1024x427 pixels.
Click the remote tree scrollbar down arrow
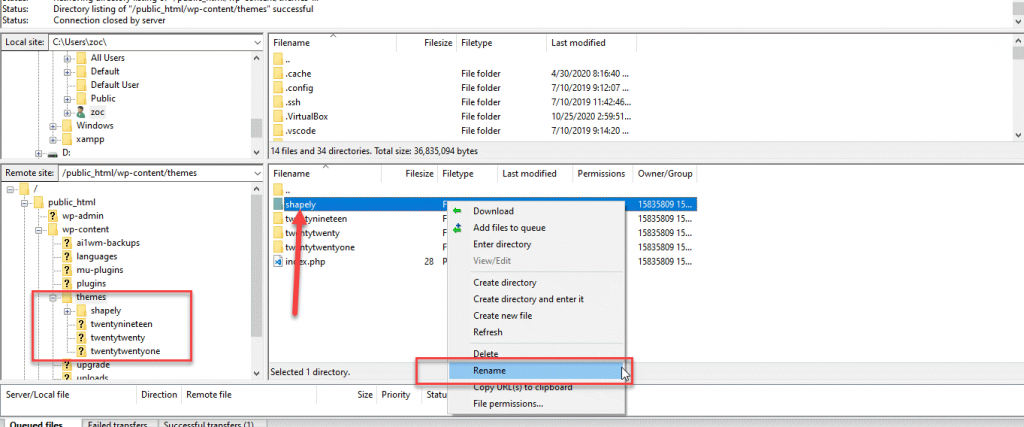click(256, 373)
